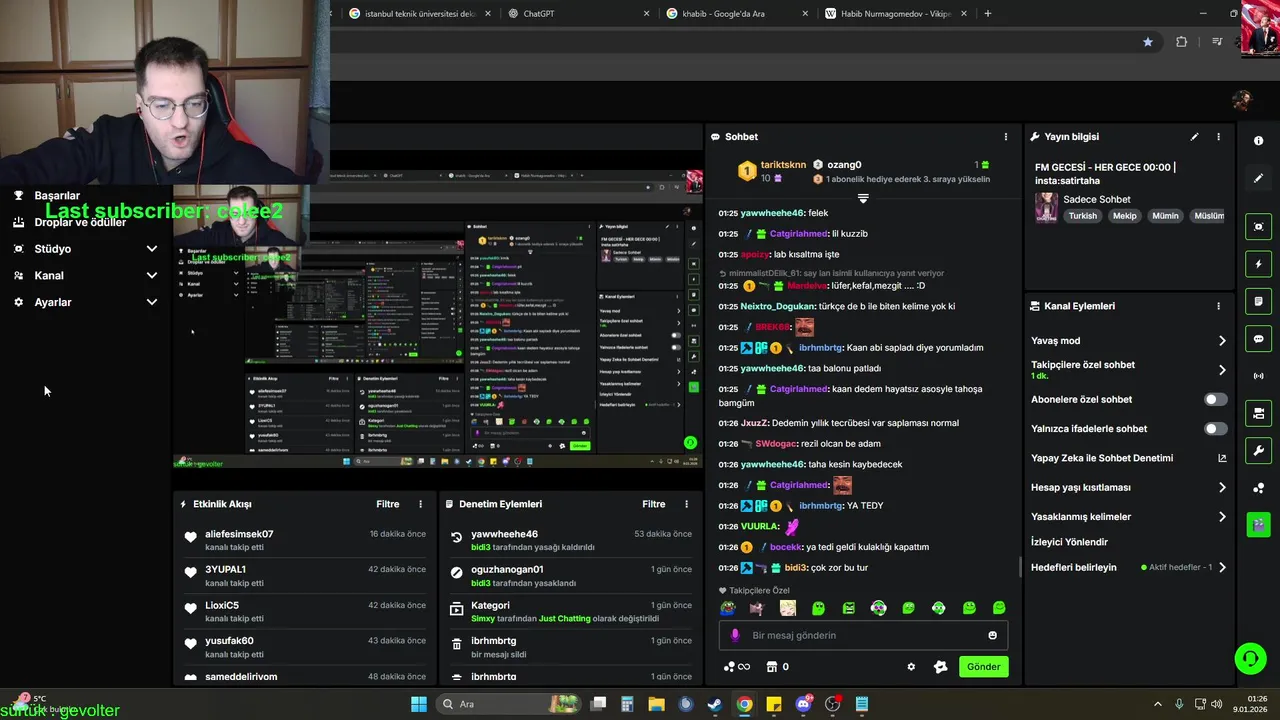Toggle the lightning activity feed panel icon

(1258, 264)
